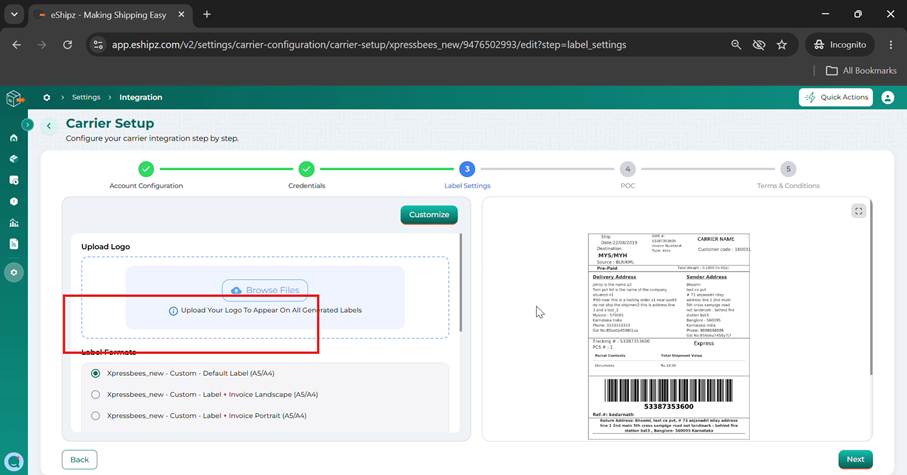Open the analytics chart icon in sidebar
Screen dimensions: 907x475
point(14,223)
